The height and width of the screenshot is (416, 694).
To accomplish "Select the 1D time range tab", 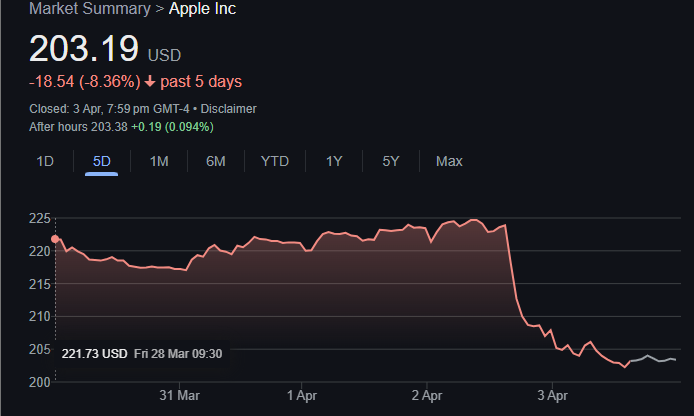I will pyautogui.click(x=45, y=161).
